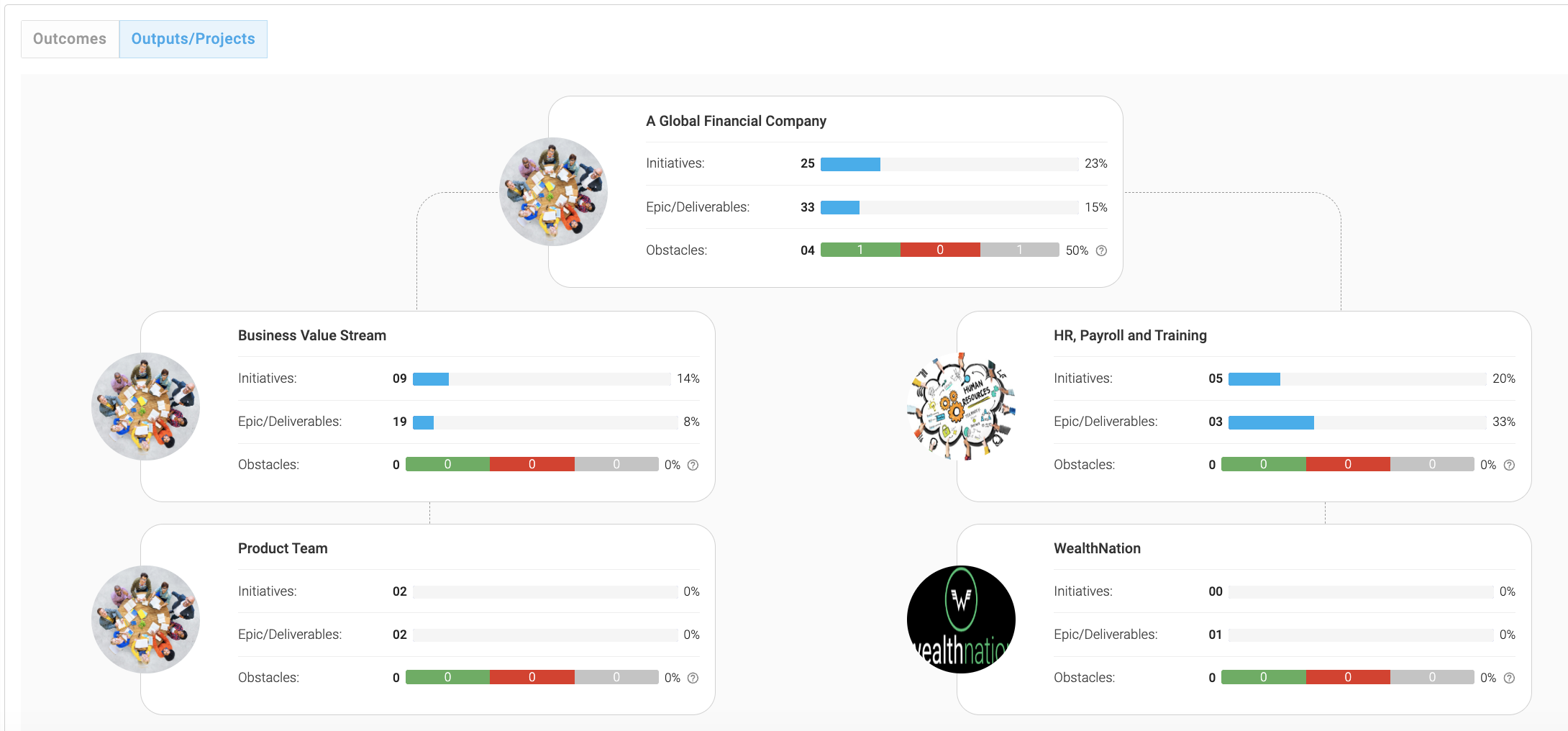The image size is (1568, 731).
Task: Select the Outputs/Projects tab
Action: click(193, 39)
